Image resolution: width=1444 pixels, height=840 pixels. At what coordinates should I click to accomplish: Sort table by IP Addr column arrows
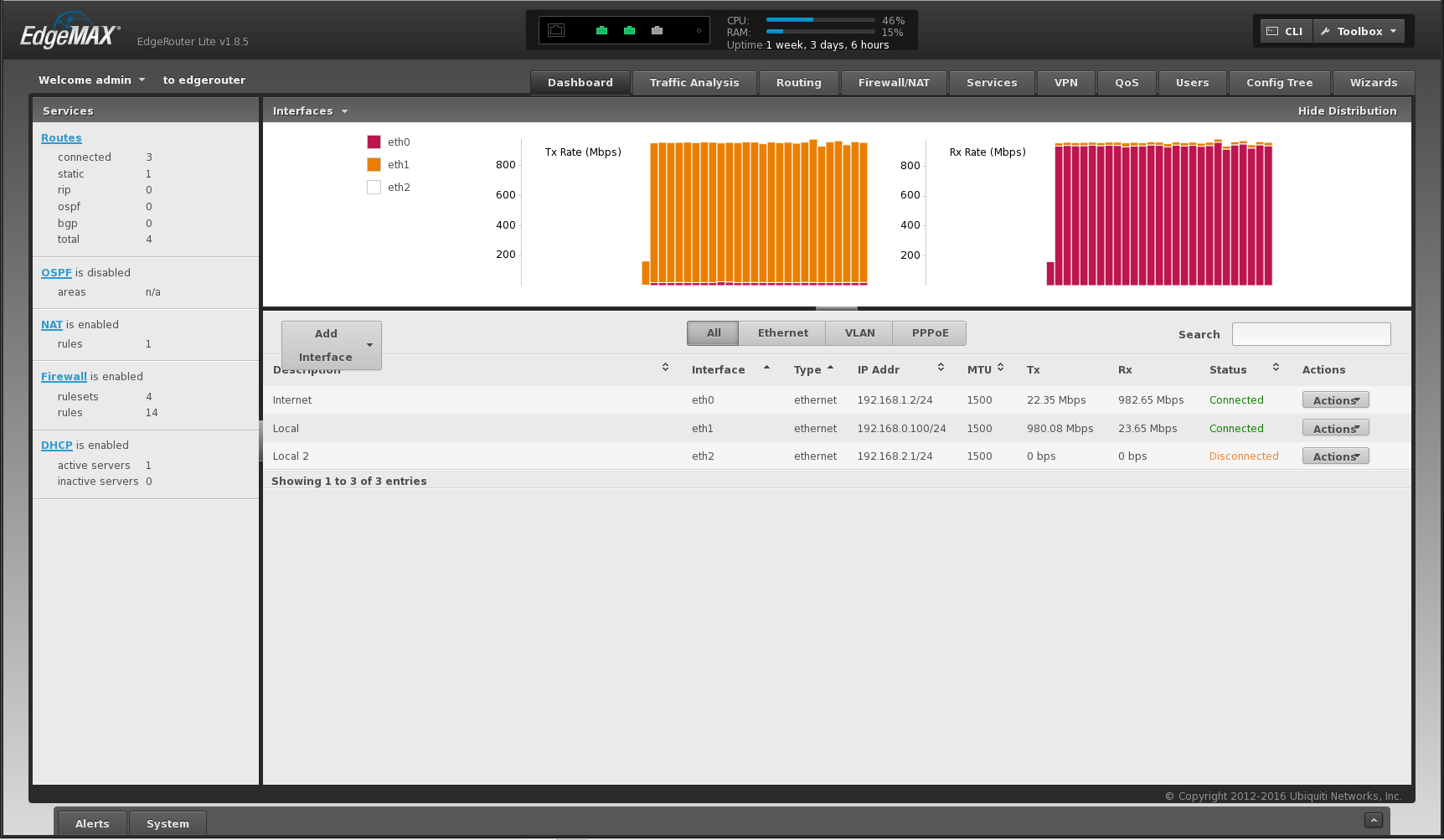(x=941, y=368)
